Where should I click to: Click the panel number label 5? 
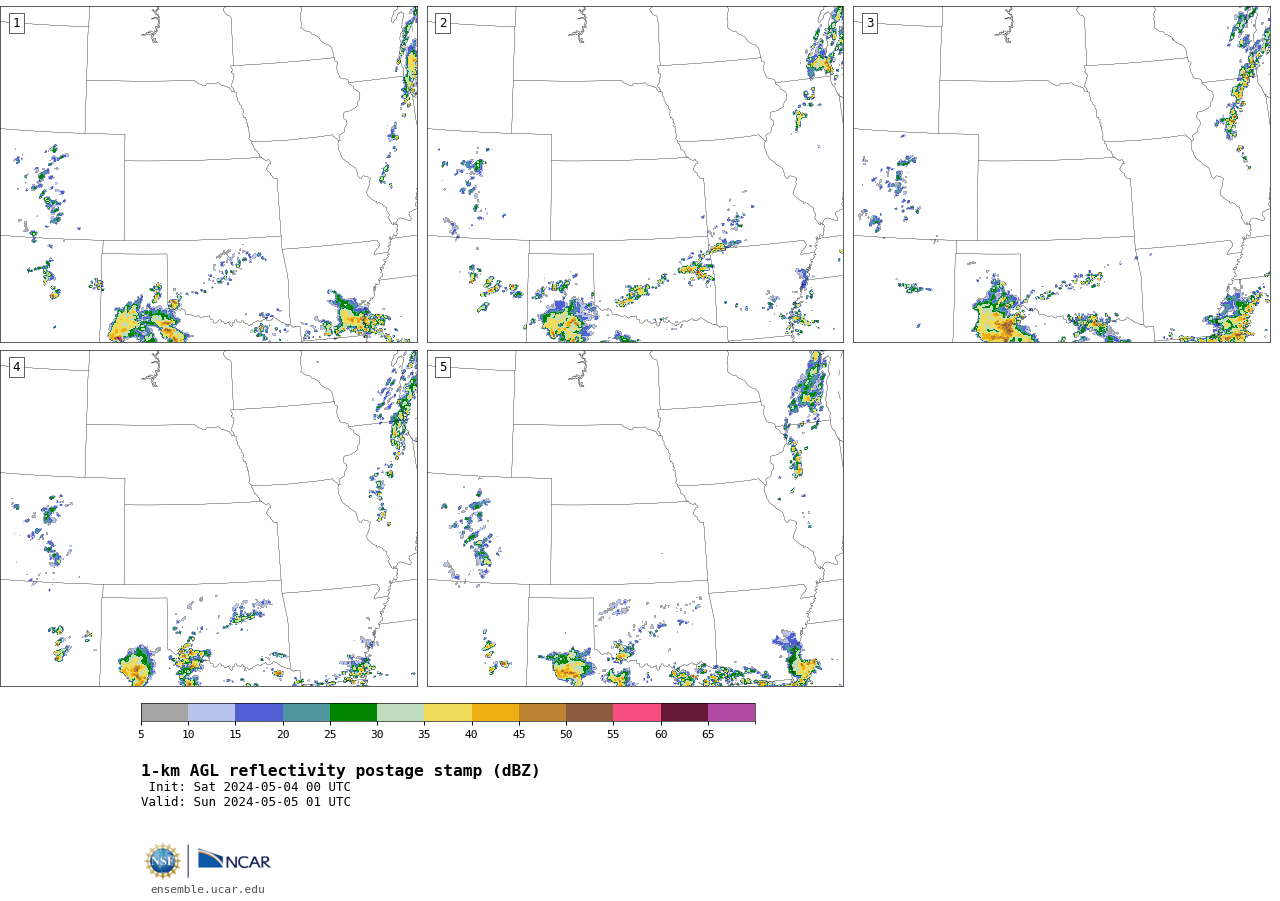[x=443, y=367]
